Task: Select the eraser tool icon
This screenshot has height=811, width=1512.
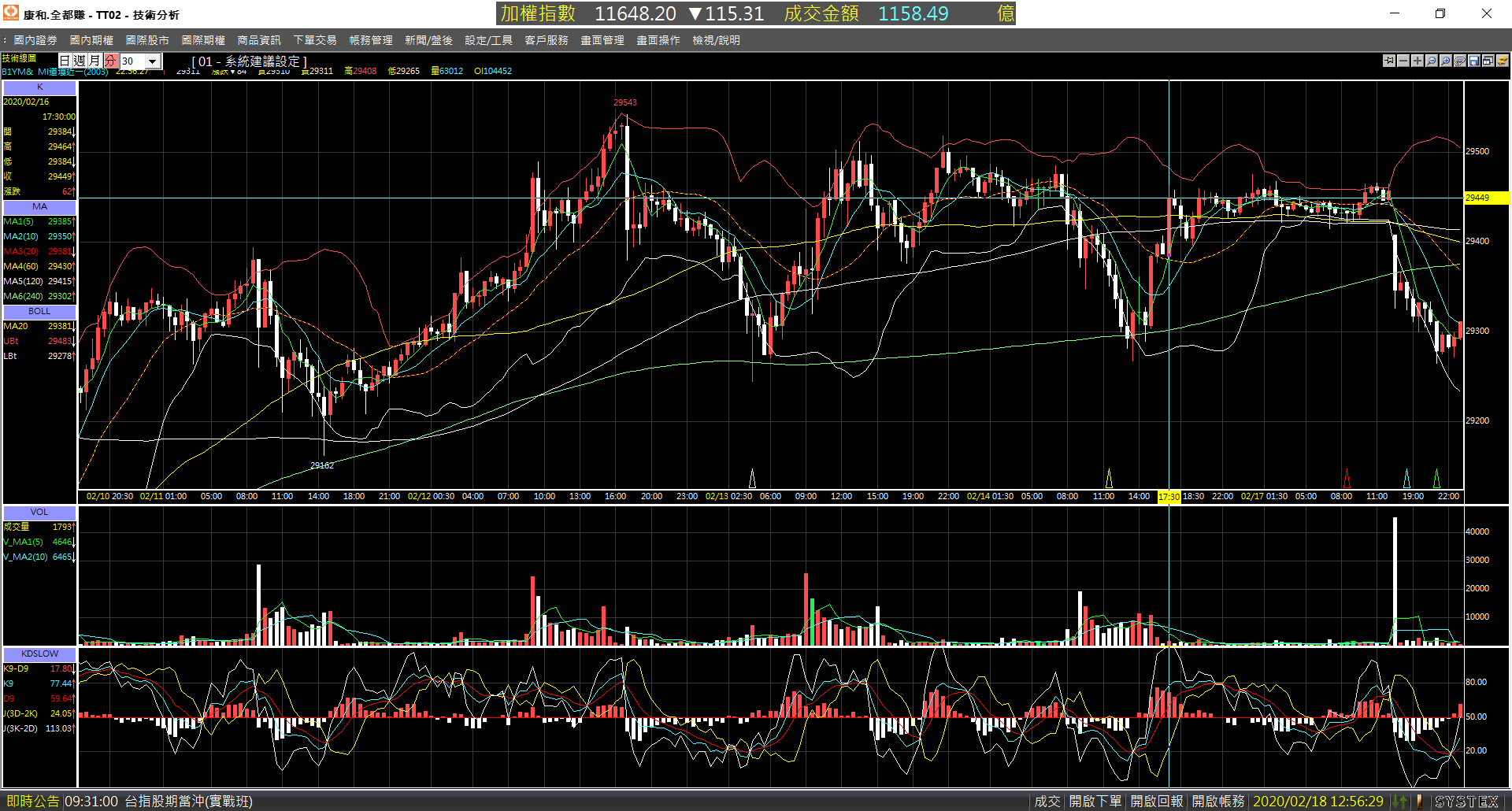Action: 1459,61
